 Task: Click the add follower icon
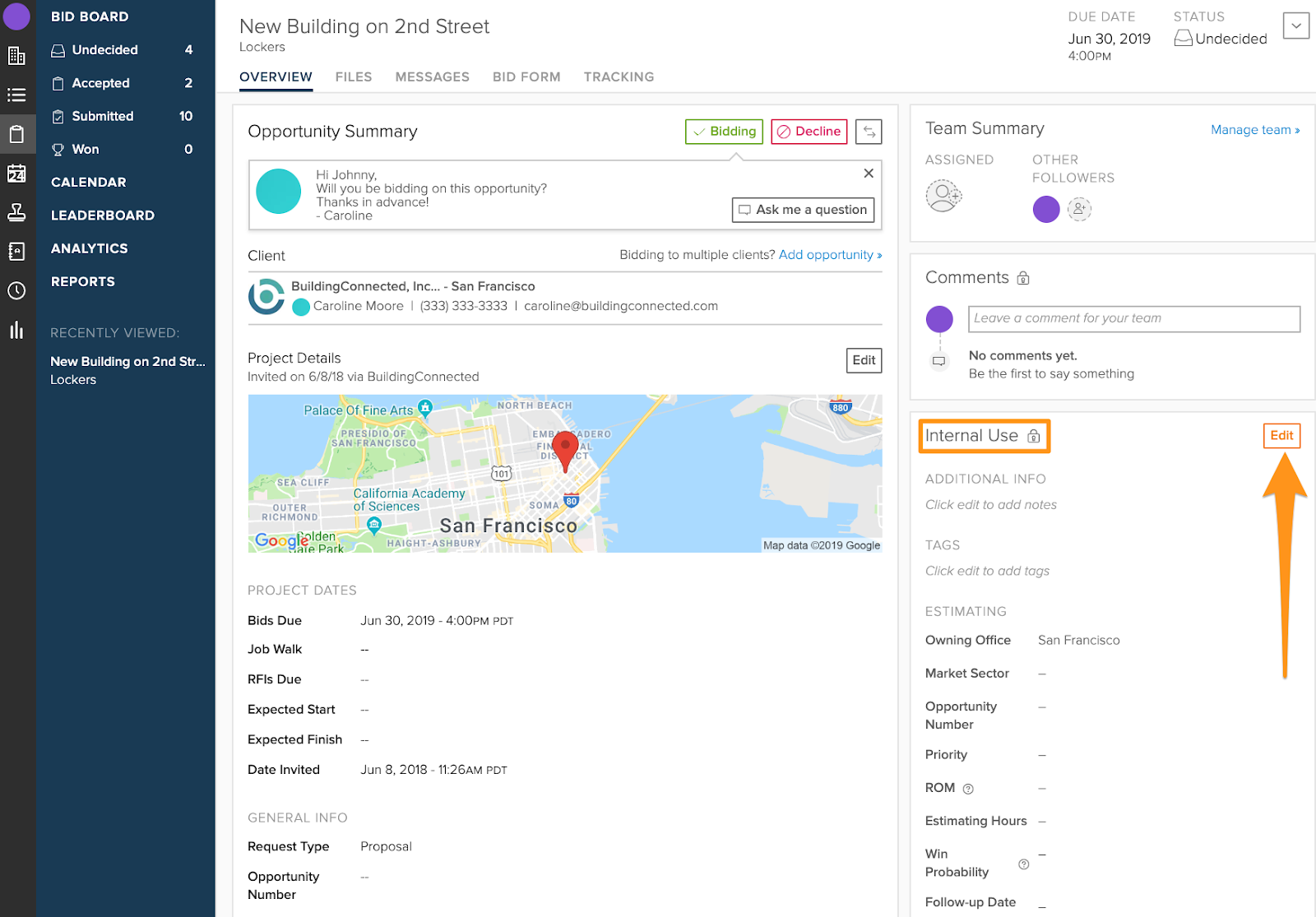click(x=1079, y=209)
